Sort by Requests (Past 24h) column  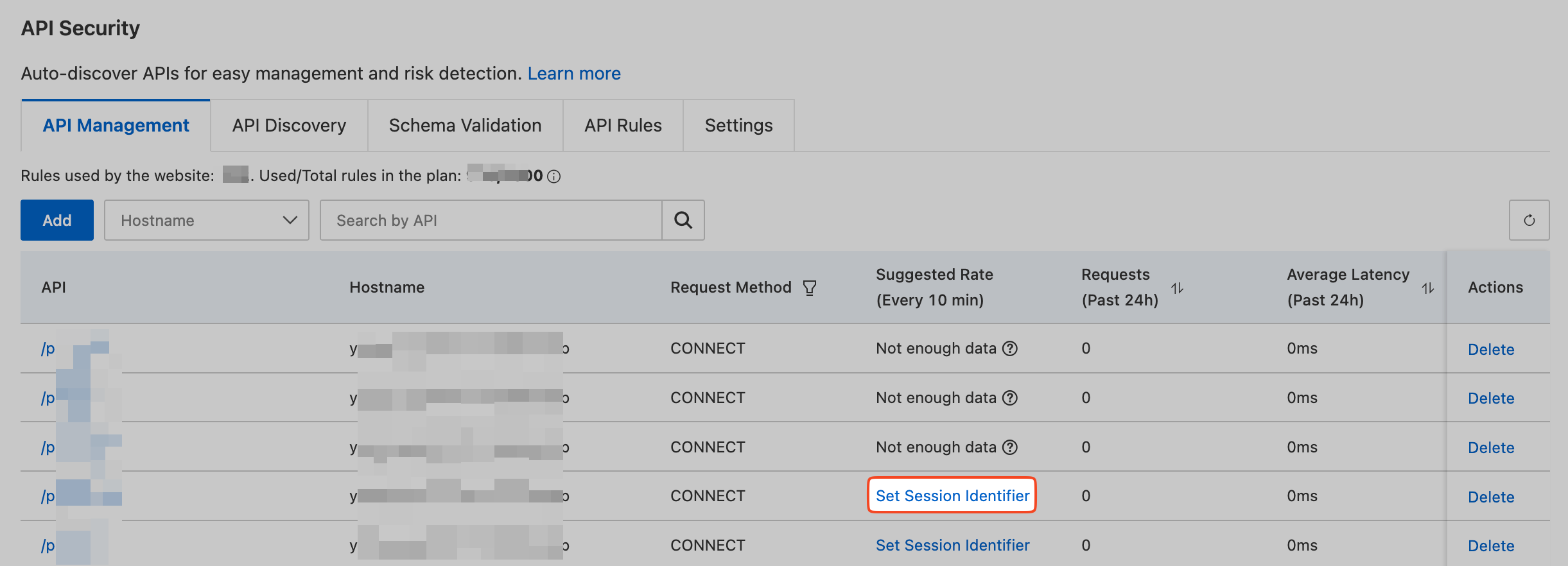tap(1177, 288)
